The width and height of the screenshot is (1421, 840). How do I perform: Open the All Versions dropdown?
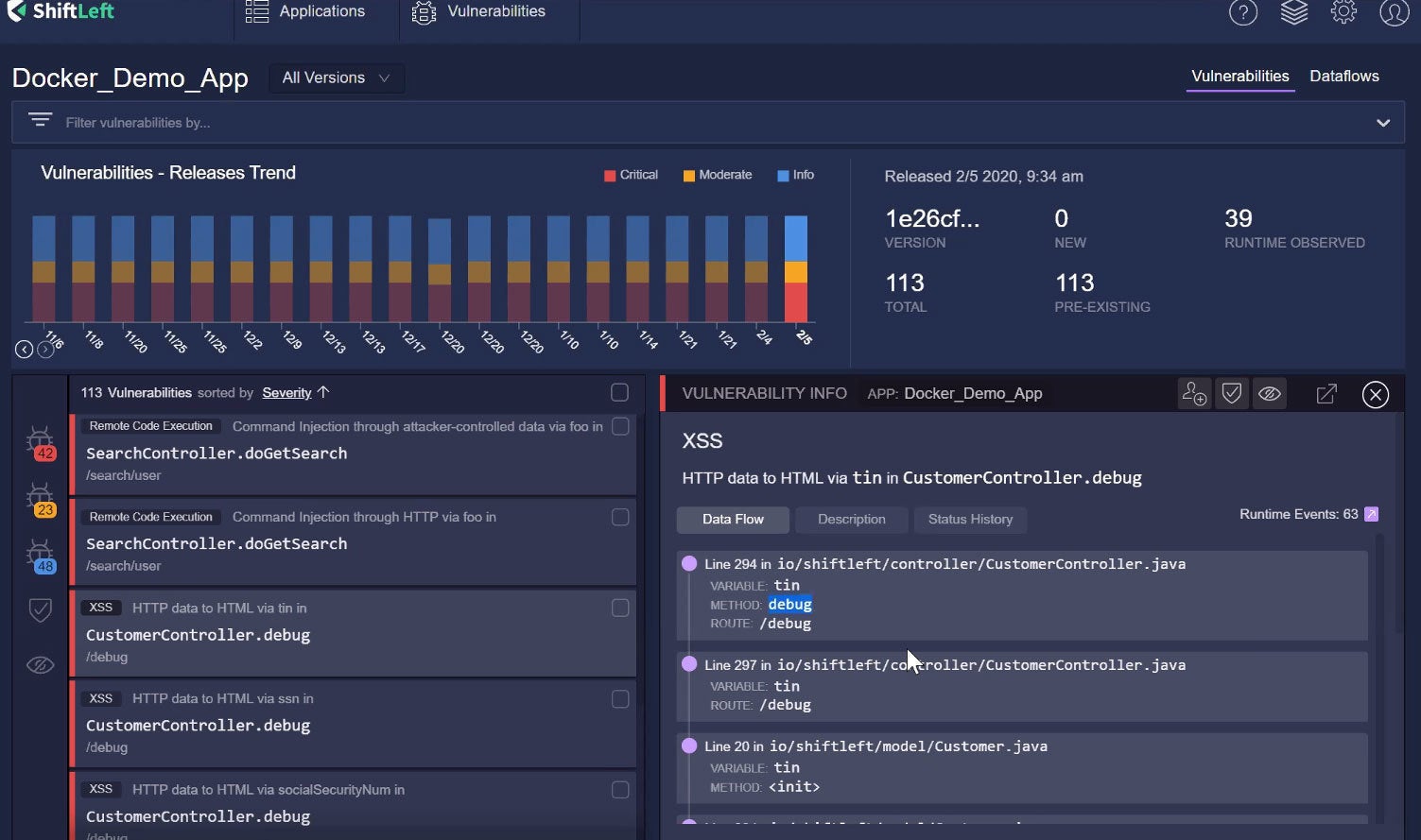(337, 77)
